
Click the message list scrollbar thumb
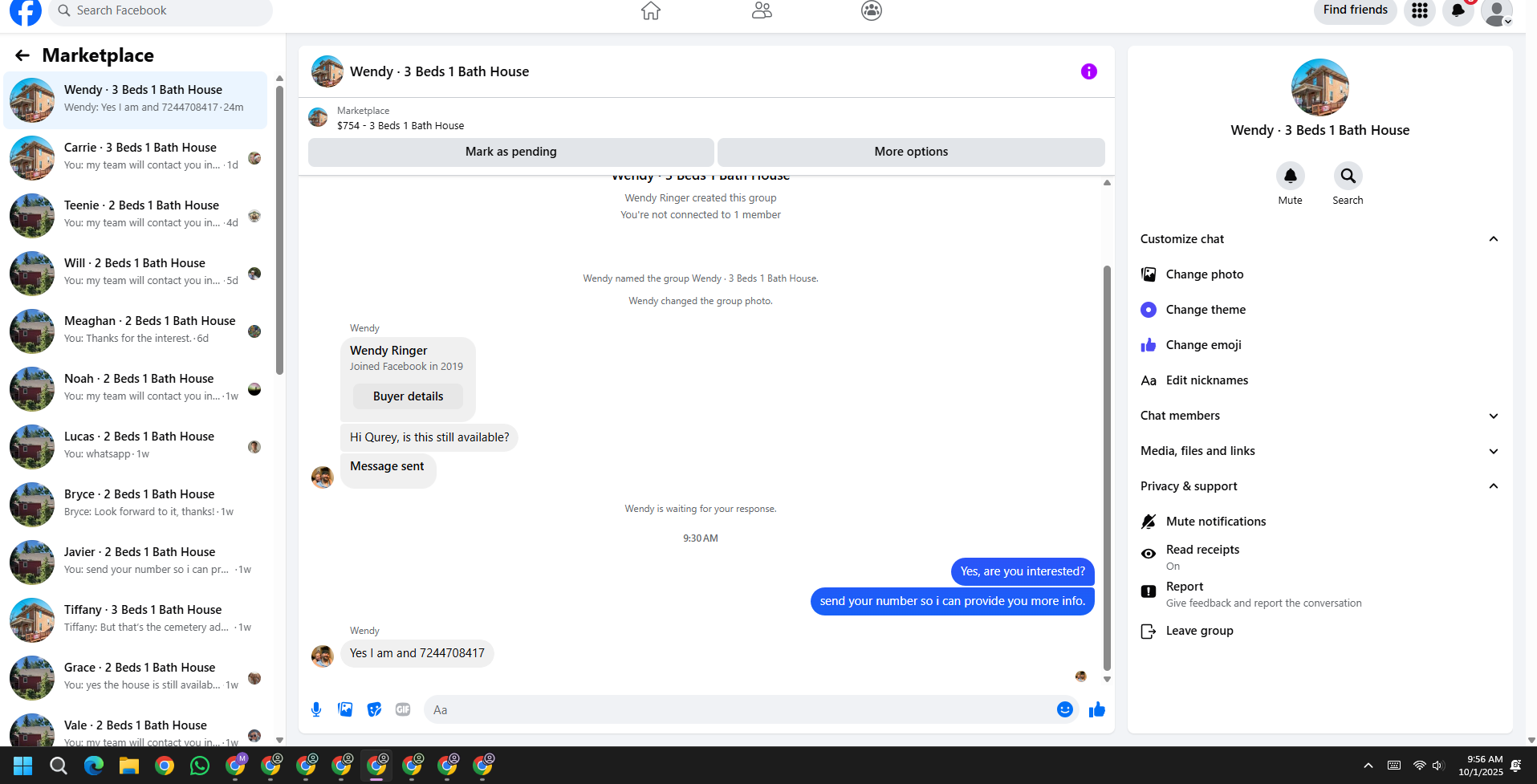click(x=279, y=230)
